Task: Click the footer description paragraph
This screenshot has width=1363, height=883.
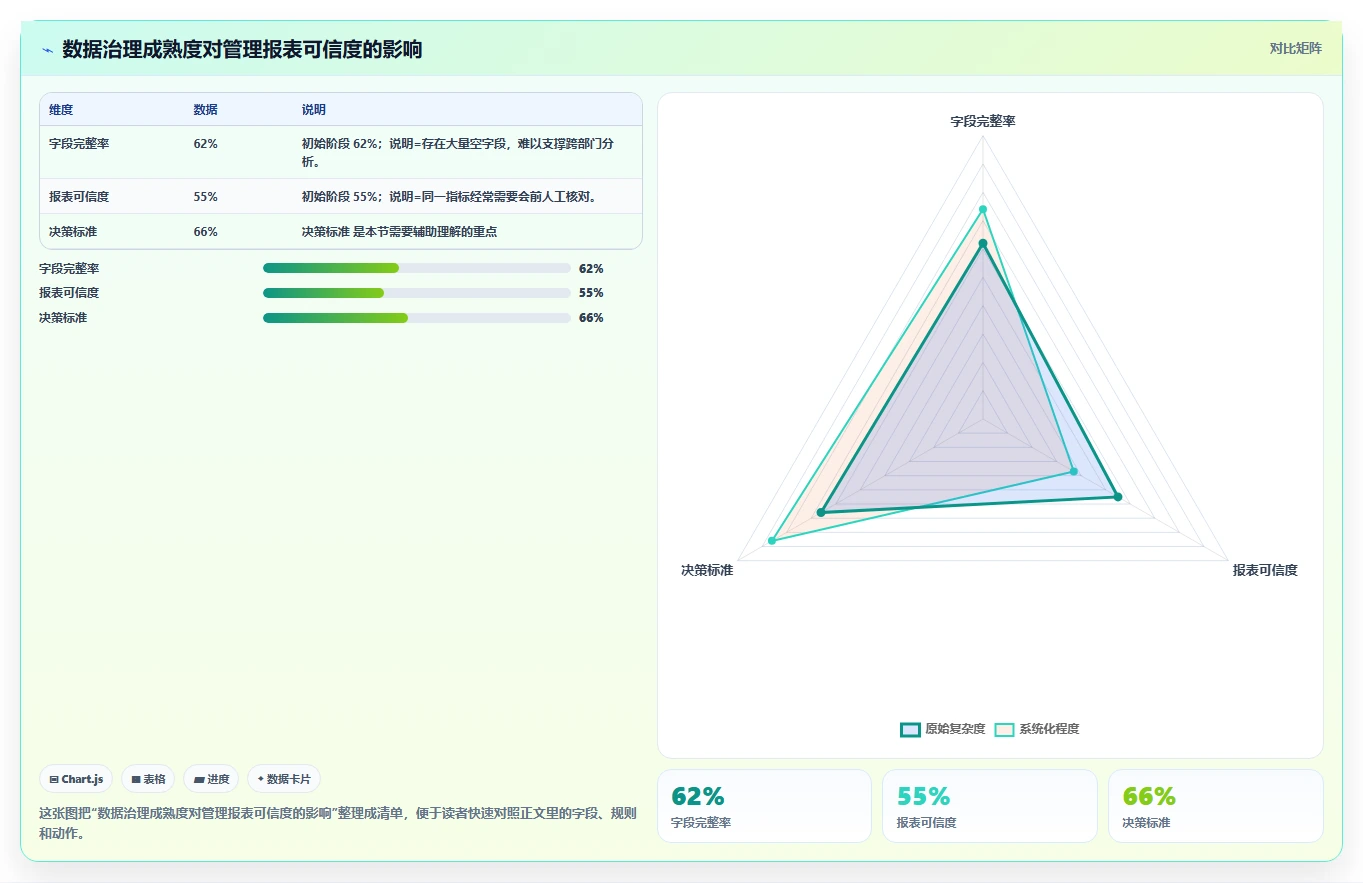Action: (x=337, y=823)
